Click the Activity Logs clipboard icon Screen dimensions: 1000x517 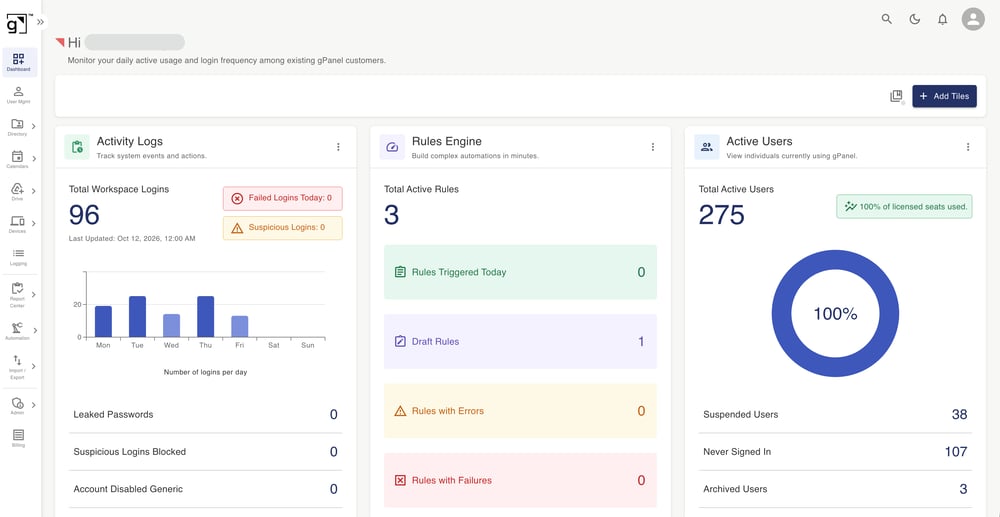[x=77, y=147]
